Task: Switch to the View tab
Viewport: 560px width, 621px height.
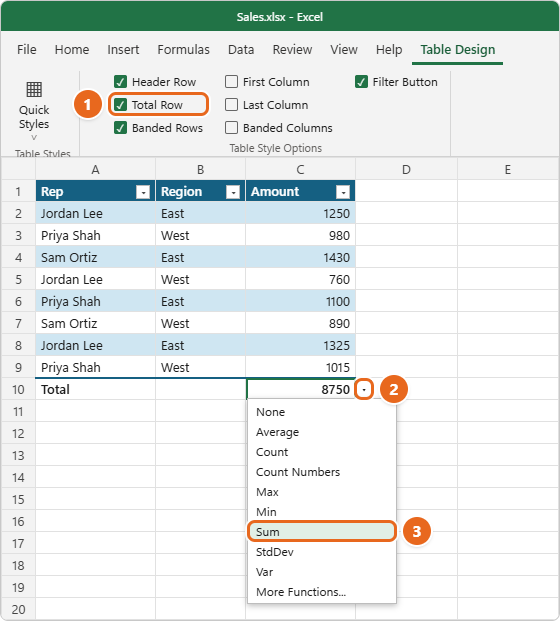Action: pyautogui.click(x=344, y=50)
